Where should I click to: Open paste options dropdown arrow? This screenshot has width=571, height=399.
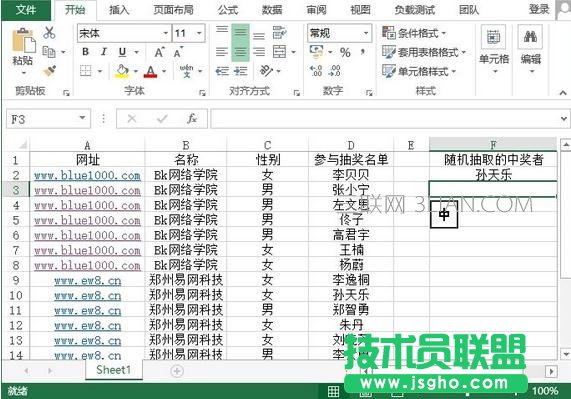click(x=24, y=73)
